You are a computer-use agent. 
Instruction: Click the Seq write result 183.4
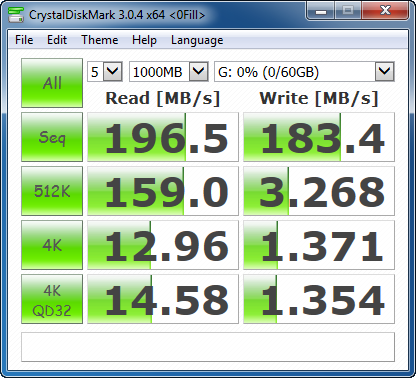pyautogui.click(x=319, y=137)
